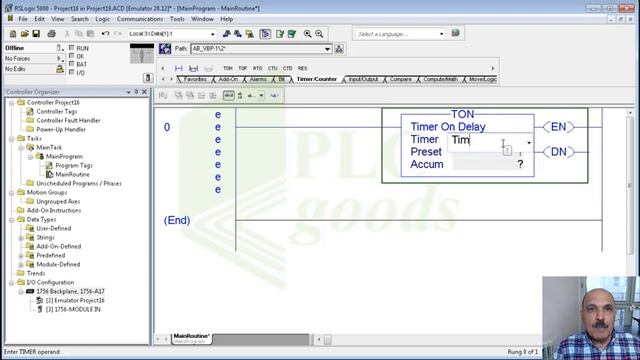Viewport: 640px width, 360px height.
Task: Open the Select a language dropdown
Action: (442, 34)
